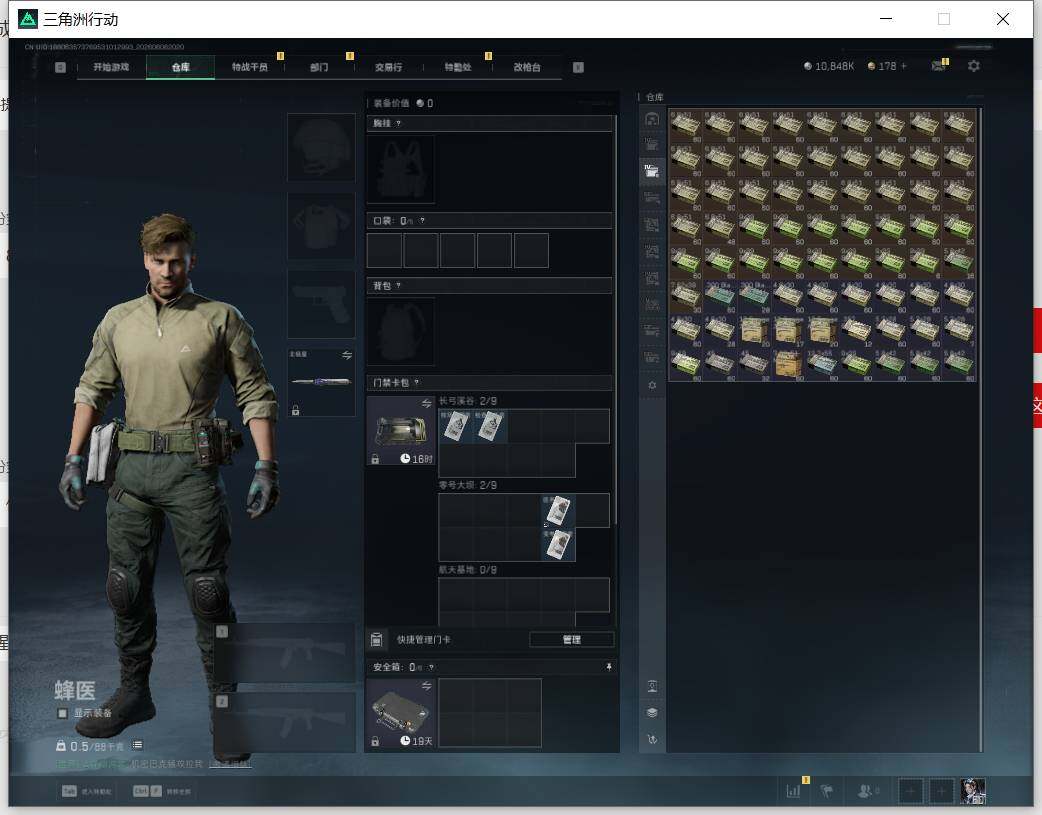Toggle the 显示装备 checkbox
This screenshot has width=1042, height=815.
tap(62, 713)
